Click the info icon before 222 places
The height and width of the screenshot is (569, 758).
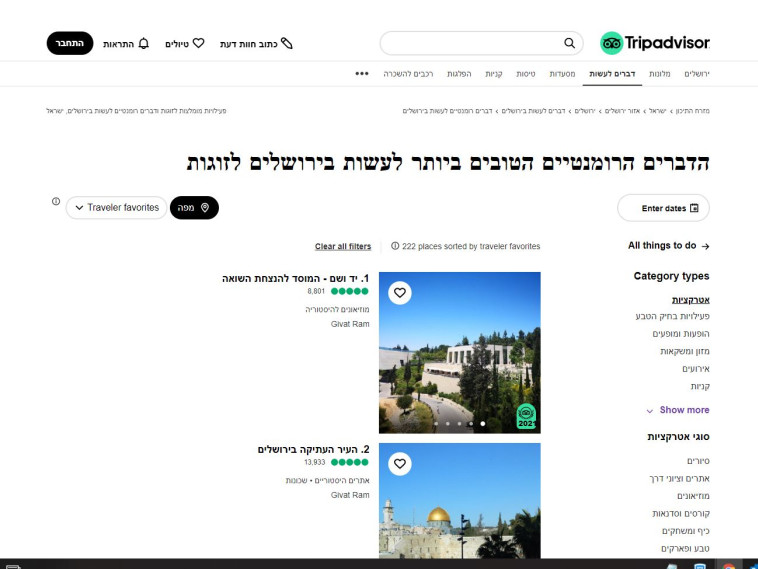395,246
